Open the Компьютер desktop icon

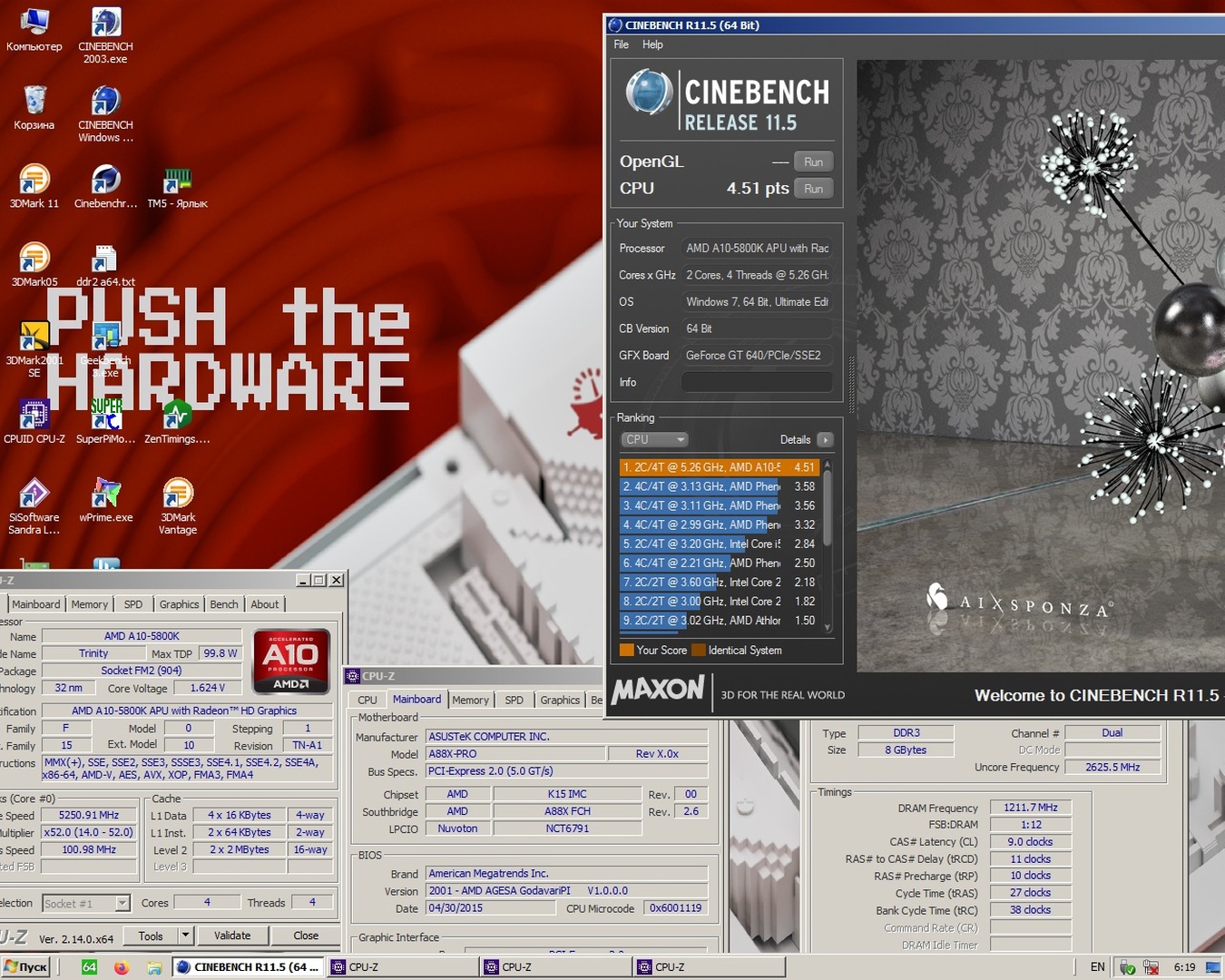click(x=34, y=29)
